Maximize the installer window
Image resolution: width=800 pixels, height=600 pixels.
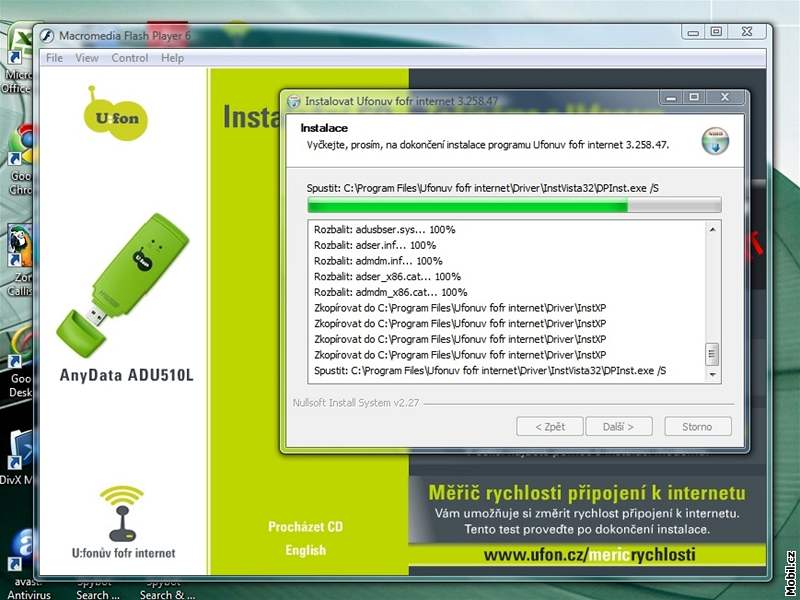point(694,97)
